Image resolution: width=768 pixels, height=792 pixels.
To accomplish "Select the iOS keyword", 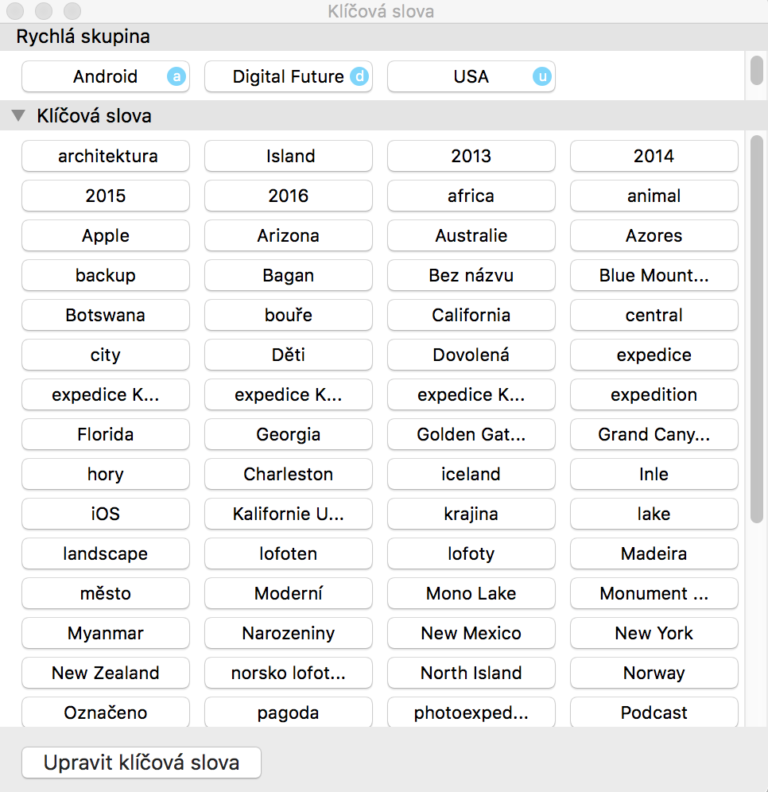I will coord(106,514).
